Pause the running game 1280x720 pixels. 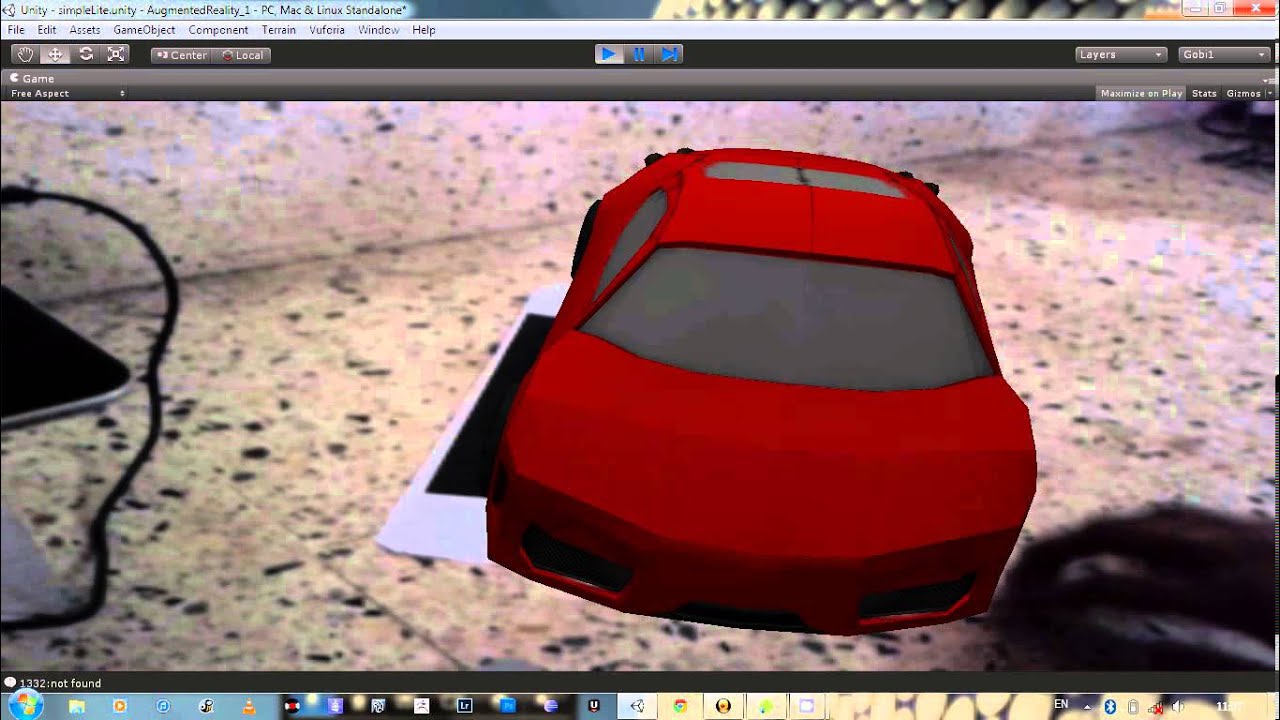click(x=638, y=54)
